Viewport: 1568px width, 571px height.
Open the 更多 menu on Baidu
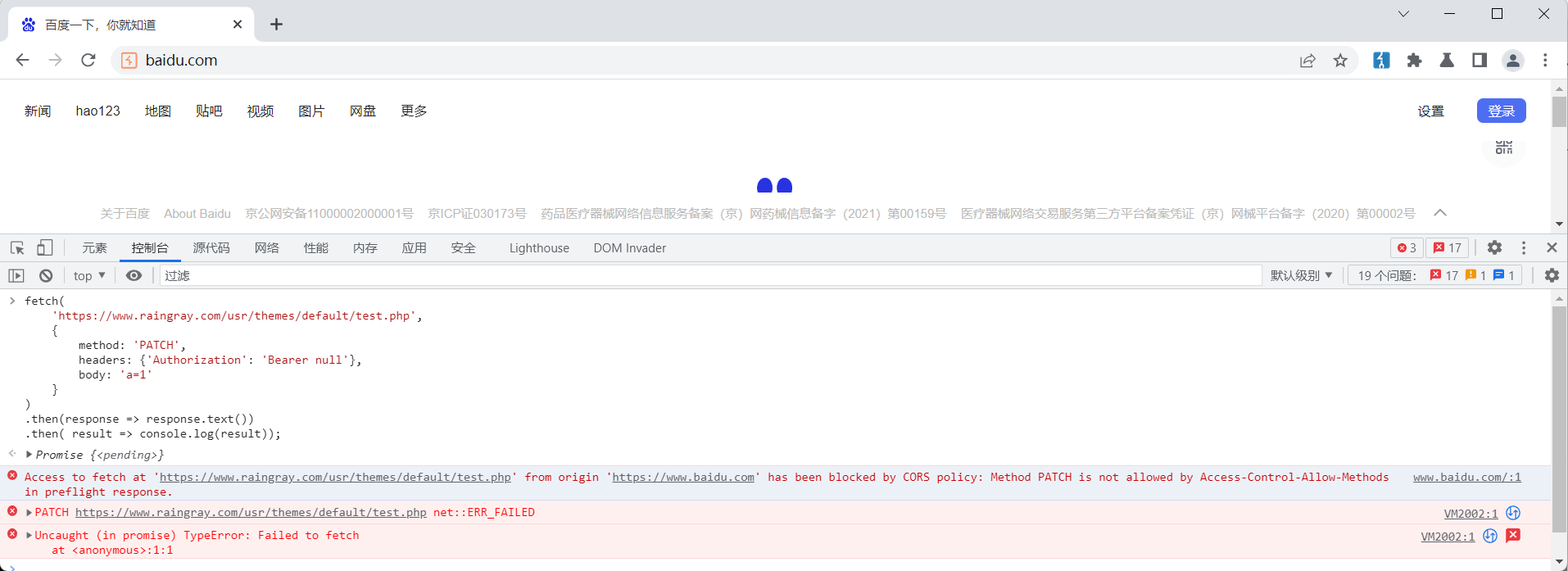(x=414, y=111)
